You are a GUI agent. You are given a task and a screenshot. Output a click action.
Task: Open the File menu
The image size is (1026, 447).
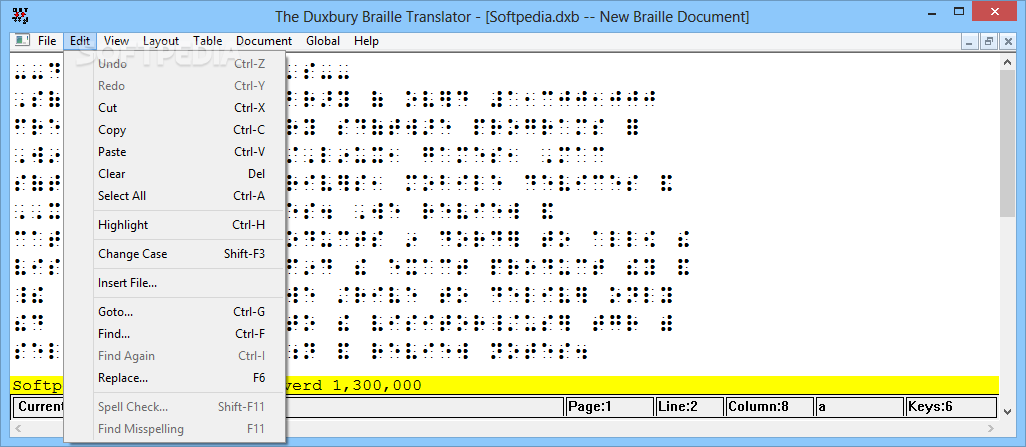coord(47,41)
